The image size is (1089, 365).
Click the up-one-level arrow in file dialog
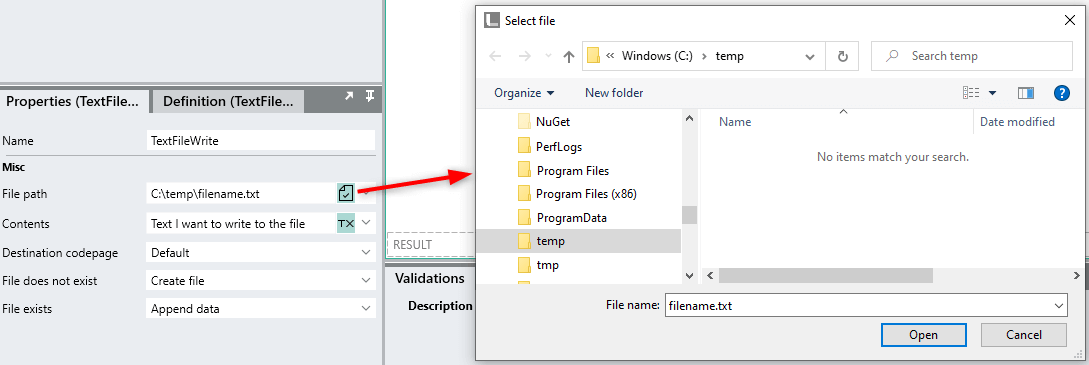tap(569, 56)
